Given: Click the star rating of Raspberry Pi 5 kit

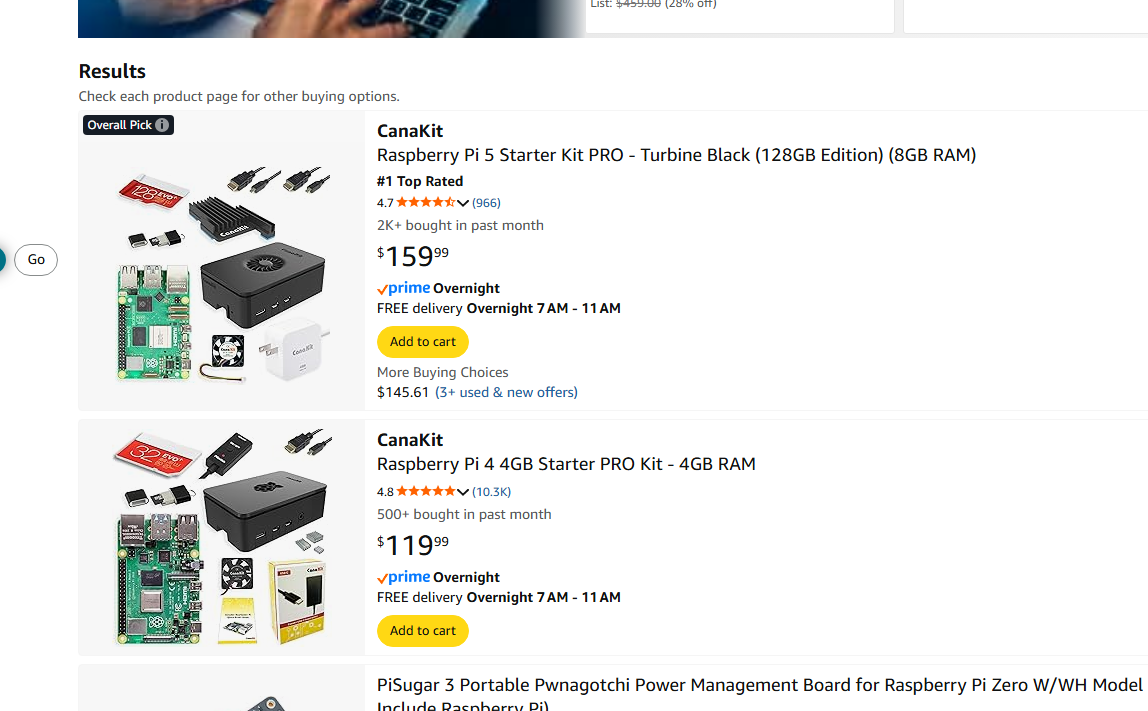Looking at the screenshot, I should [425, 203].
